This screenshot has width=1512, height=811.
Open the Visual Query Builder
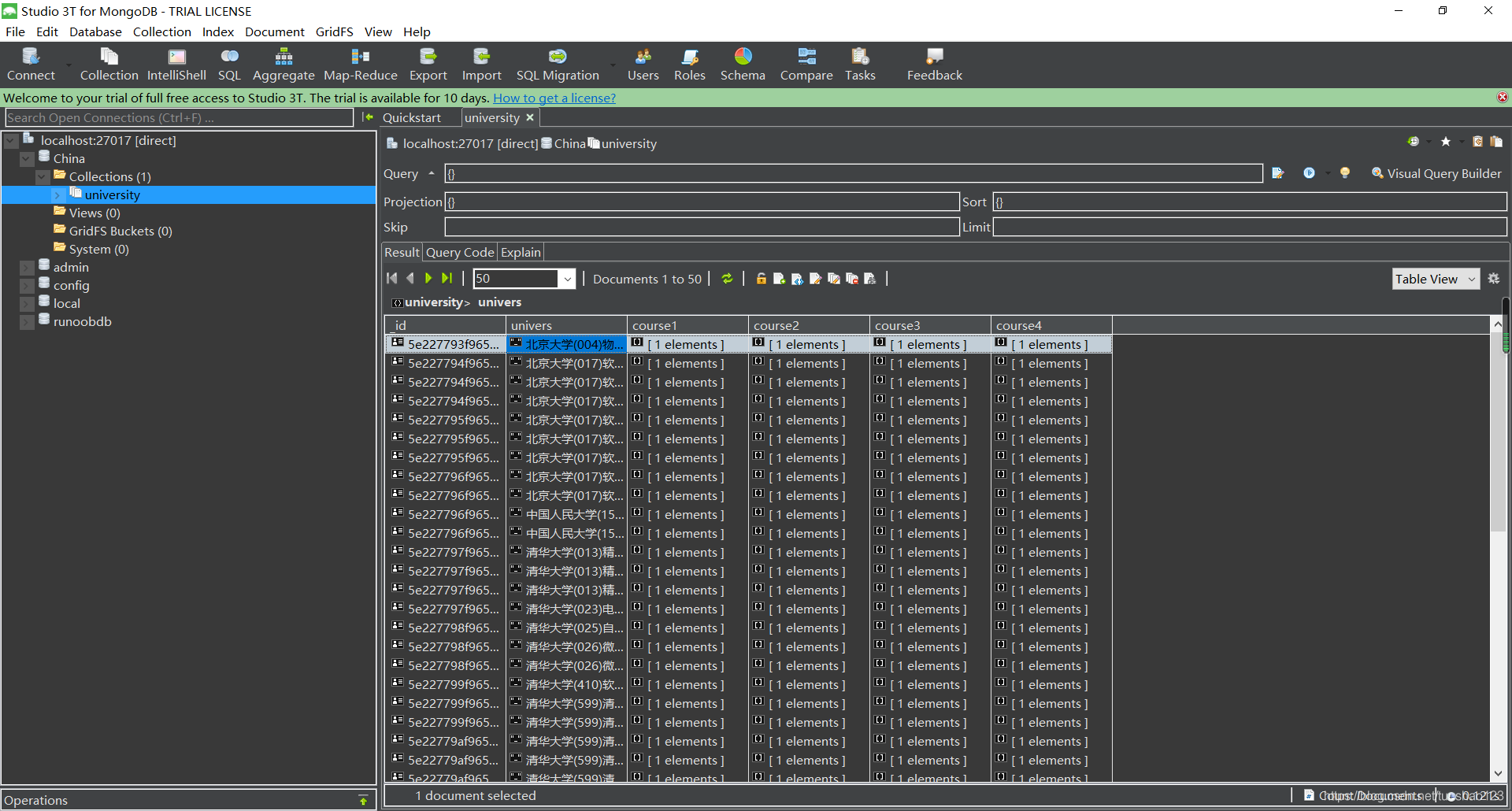click(1436, 173)
